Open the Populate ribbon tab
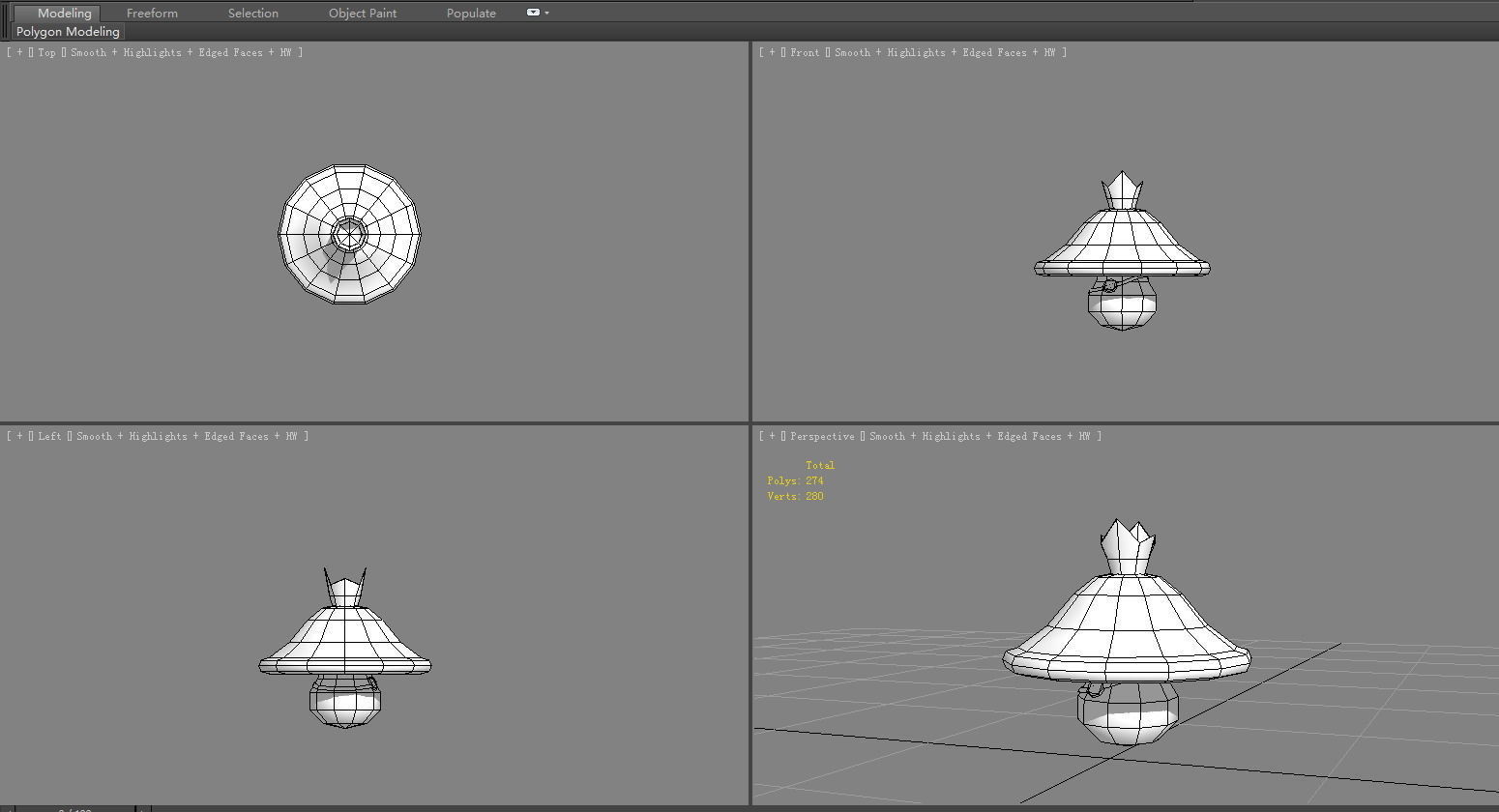Screen dimensions: 1499x812 (x=471, y=13)
